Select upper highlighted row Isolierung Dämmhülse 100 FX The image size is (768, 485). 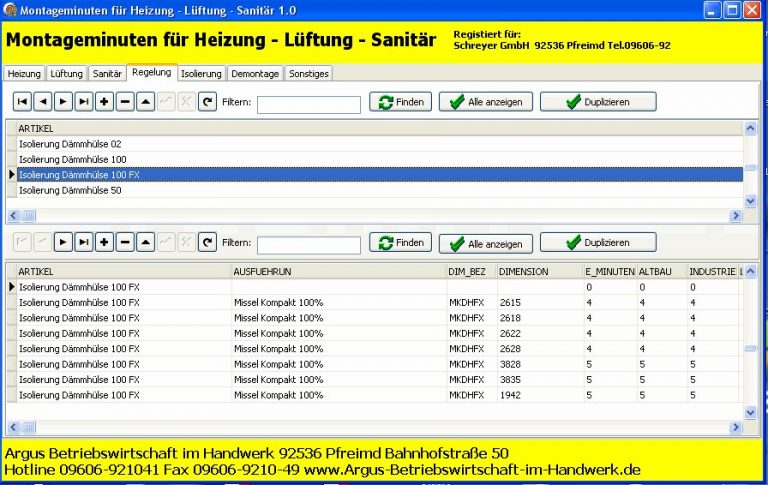pos(380,174)
